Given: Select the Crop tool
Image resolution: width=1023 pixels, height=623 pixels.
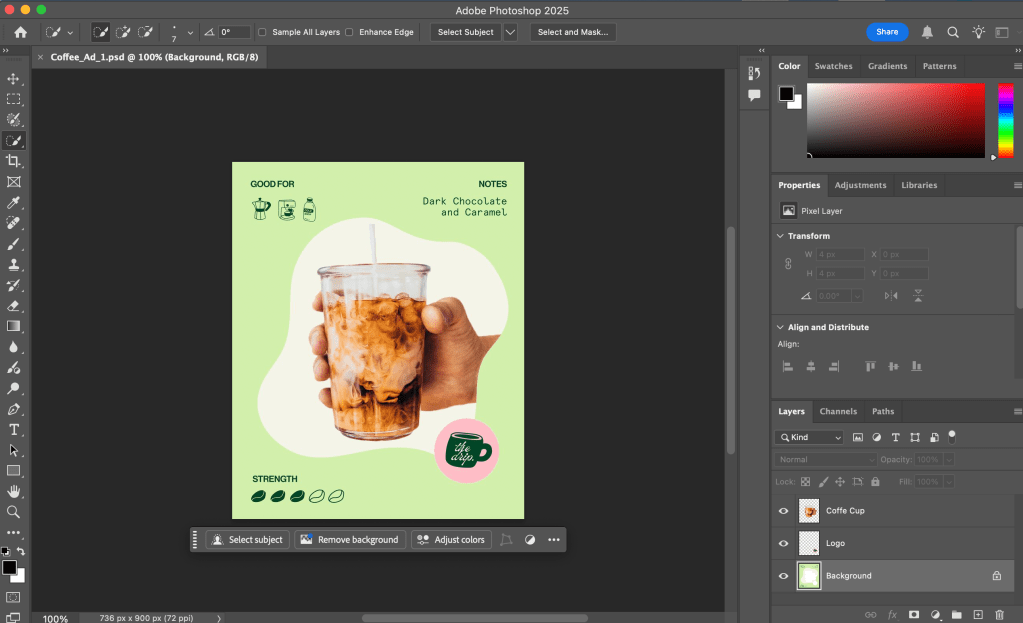Looking at the screenshot, I should coord(14,161).
